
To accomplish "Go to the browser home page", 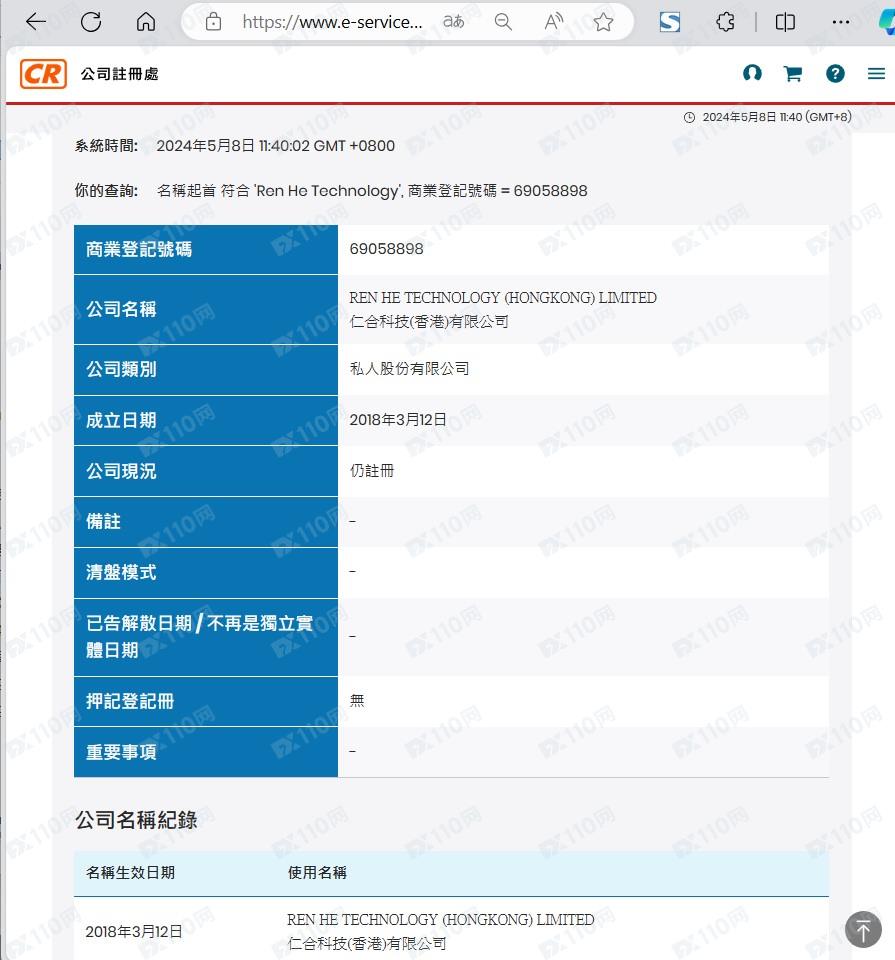I will point(146,22).
